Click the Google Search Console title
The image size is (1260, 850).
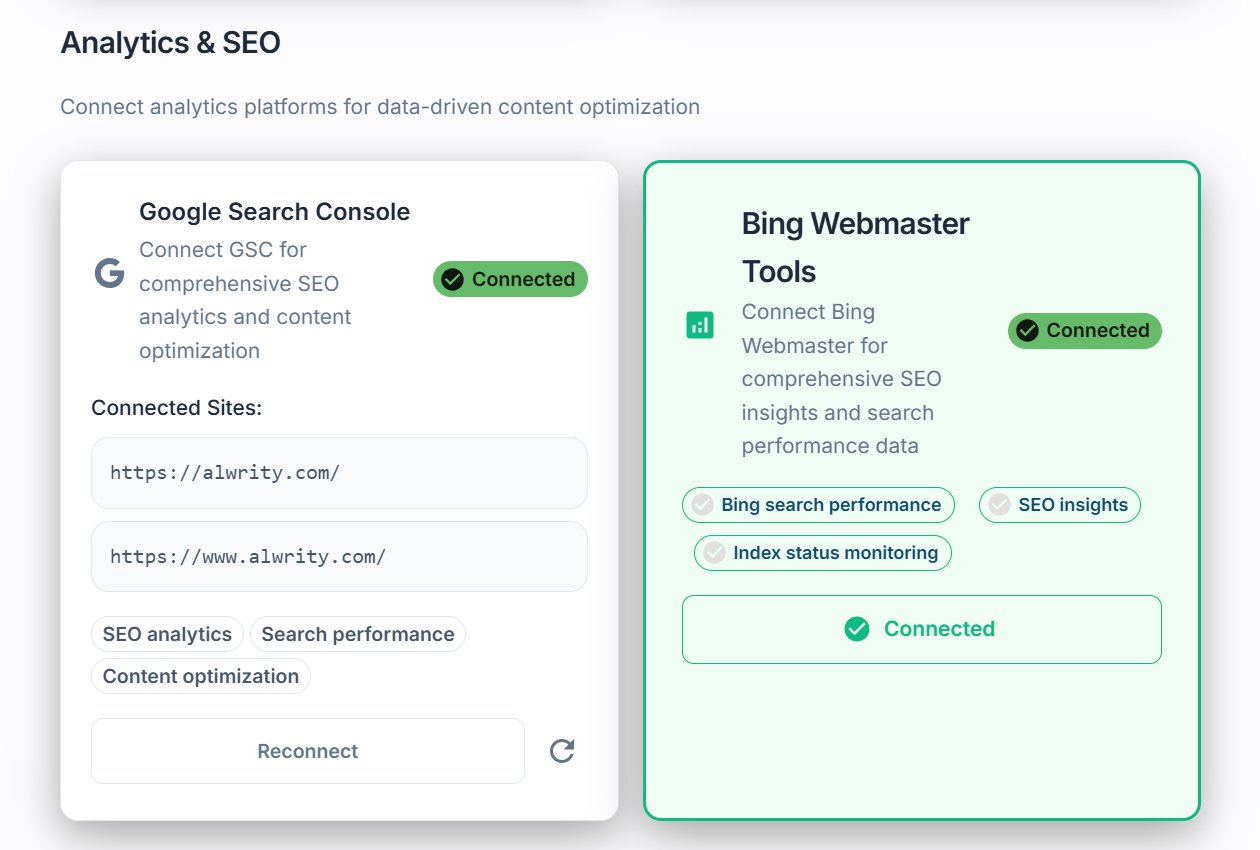pos(274,212)
